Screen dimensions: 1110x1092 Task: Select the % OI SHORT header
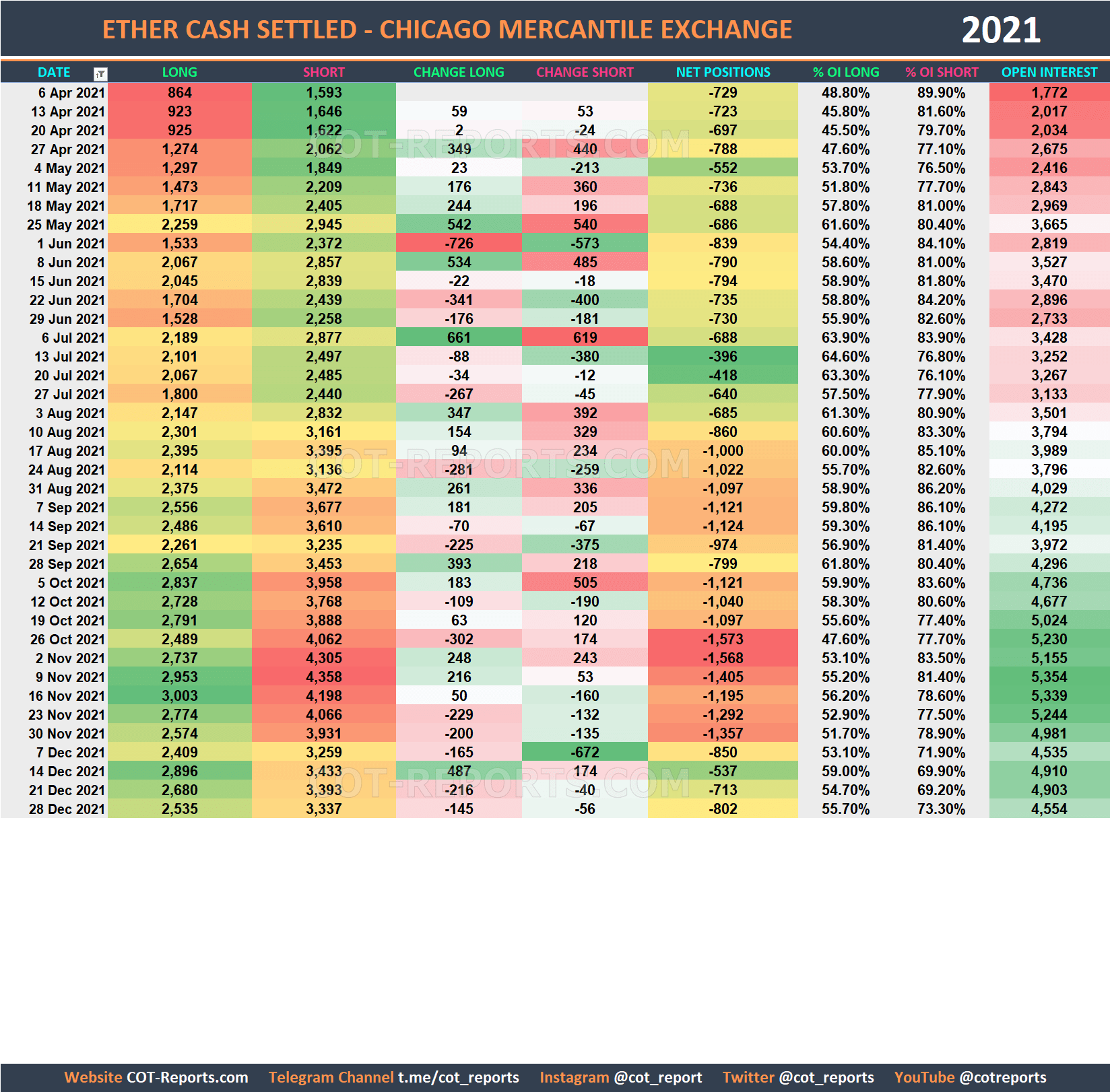pyautogui.click(x=942, y=72)
